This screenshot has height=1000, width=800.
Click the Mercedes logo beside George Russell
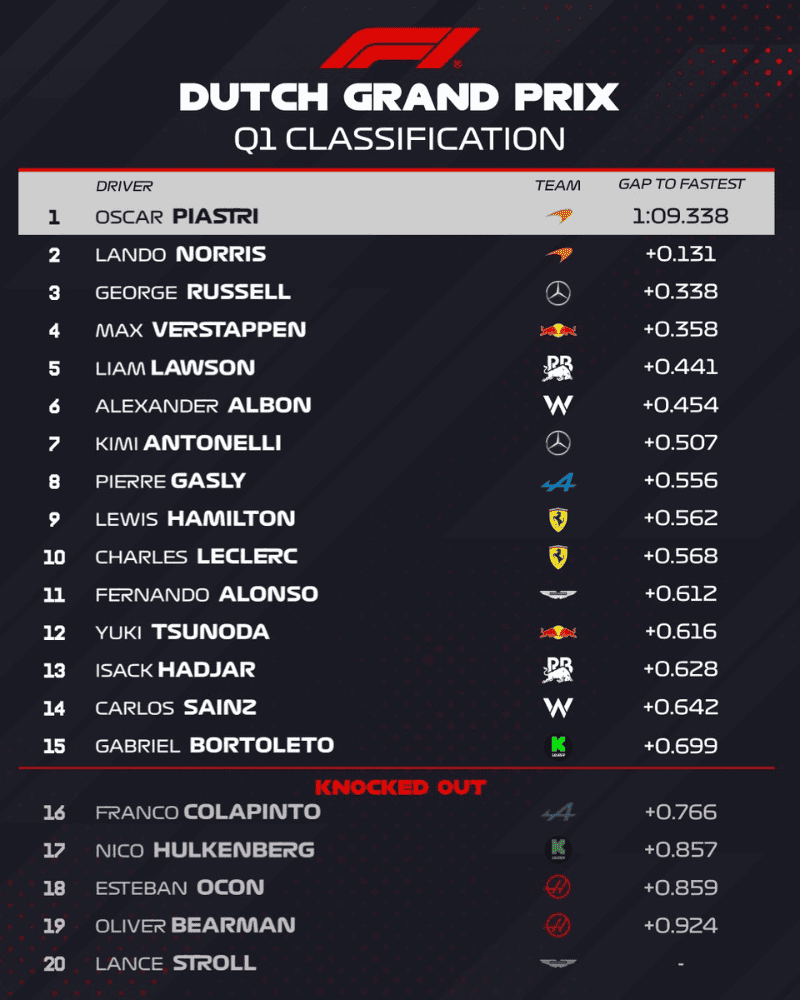point(558,292)
